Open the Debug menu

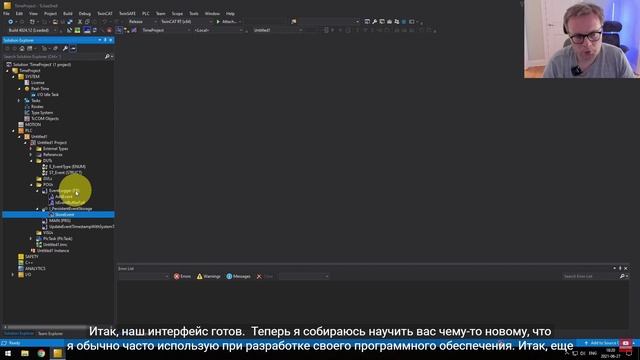(84, 13)
